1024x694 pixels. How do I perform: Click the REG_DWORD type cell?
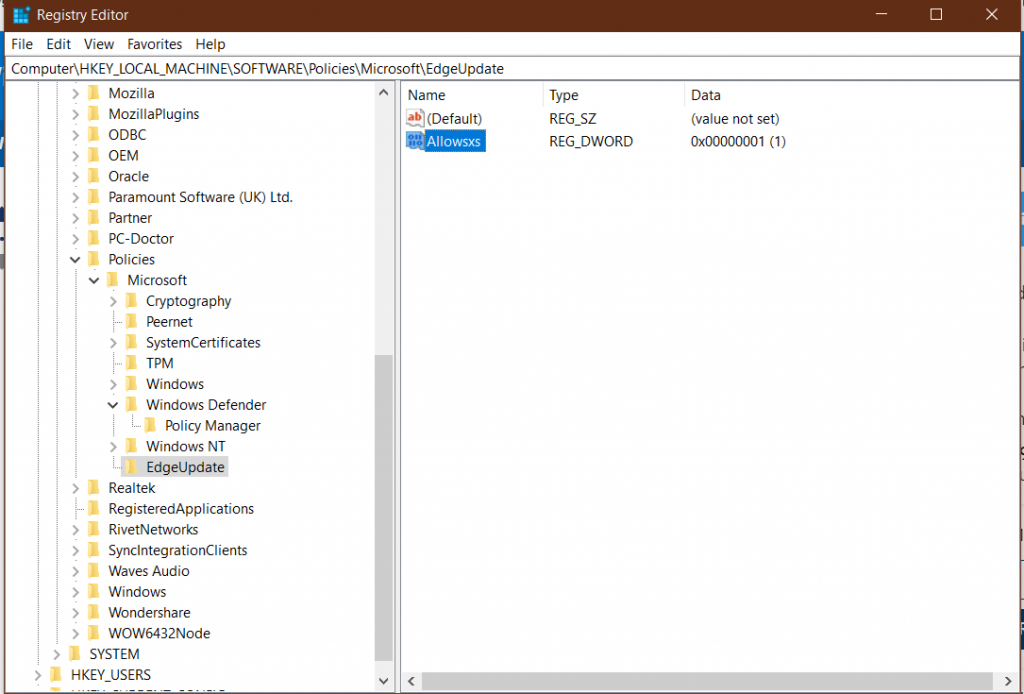tap(590, 141)
